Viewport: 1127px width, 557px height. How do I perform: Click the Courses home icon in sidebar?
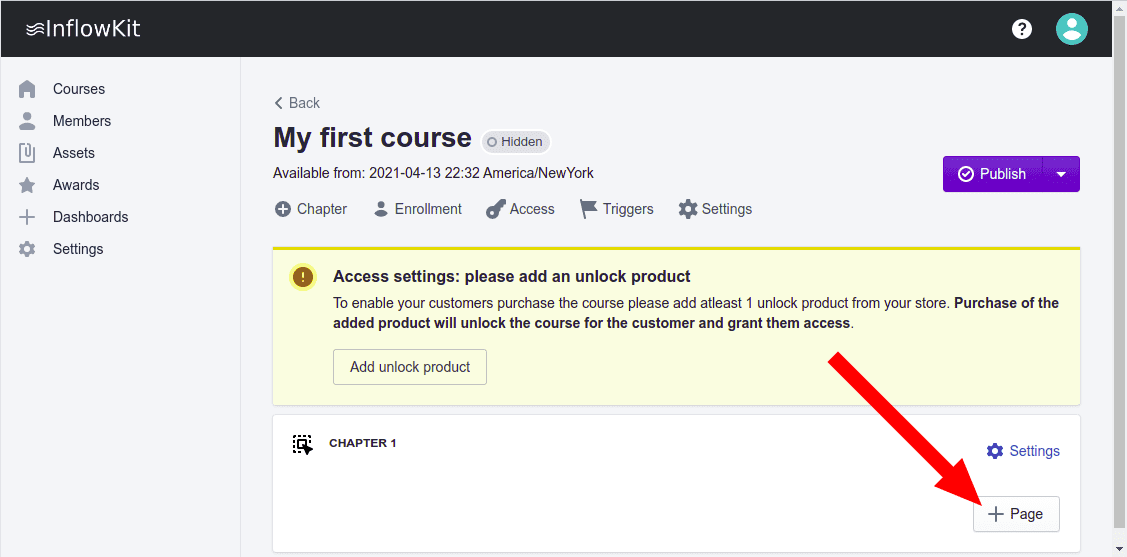[28, 89]
